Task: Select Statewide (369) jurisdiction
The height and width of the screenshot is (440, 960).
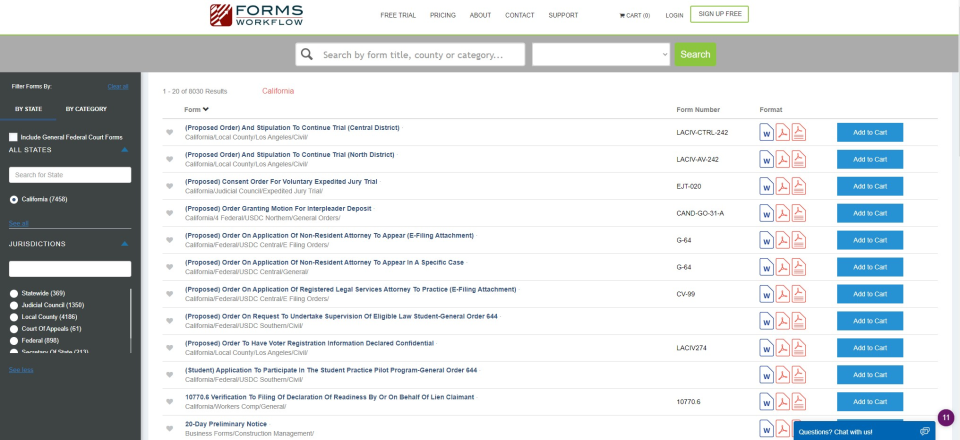Action: [13, 293]
